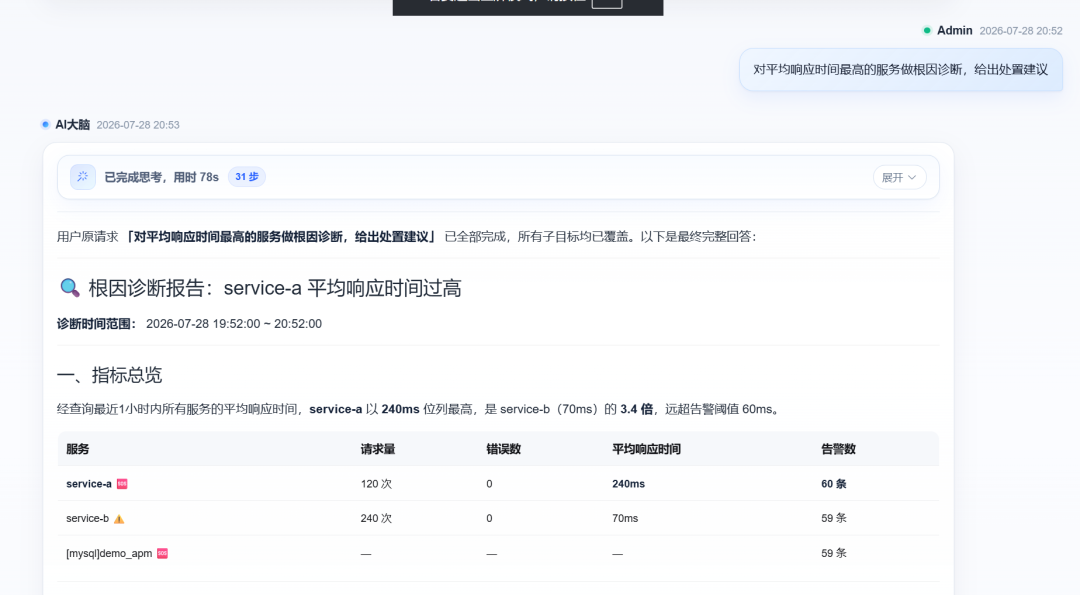1080x595 pixels.
Task: Select service-b in the table
Action: pyautogui.click(x=87, y=519)
